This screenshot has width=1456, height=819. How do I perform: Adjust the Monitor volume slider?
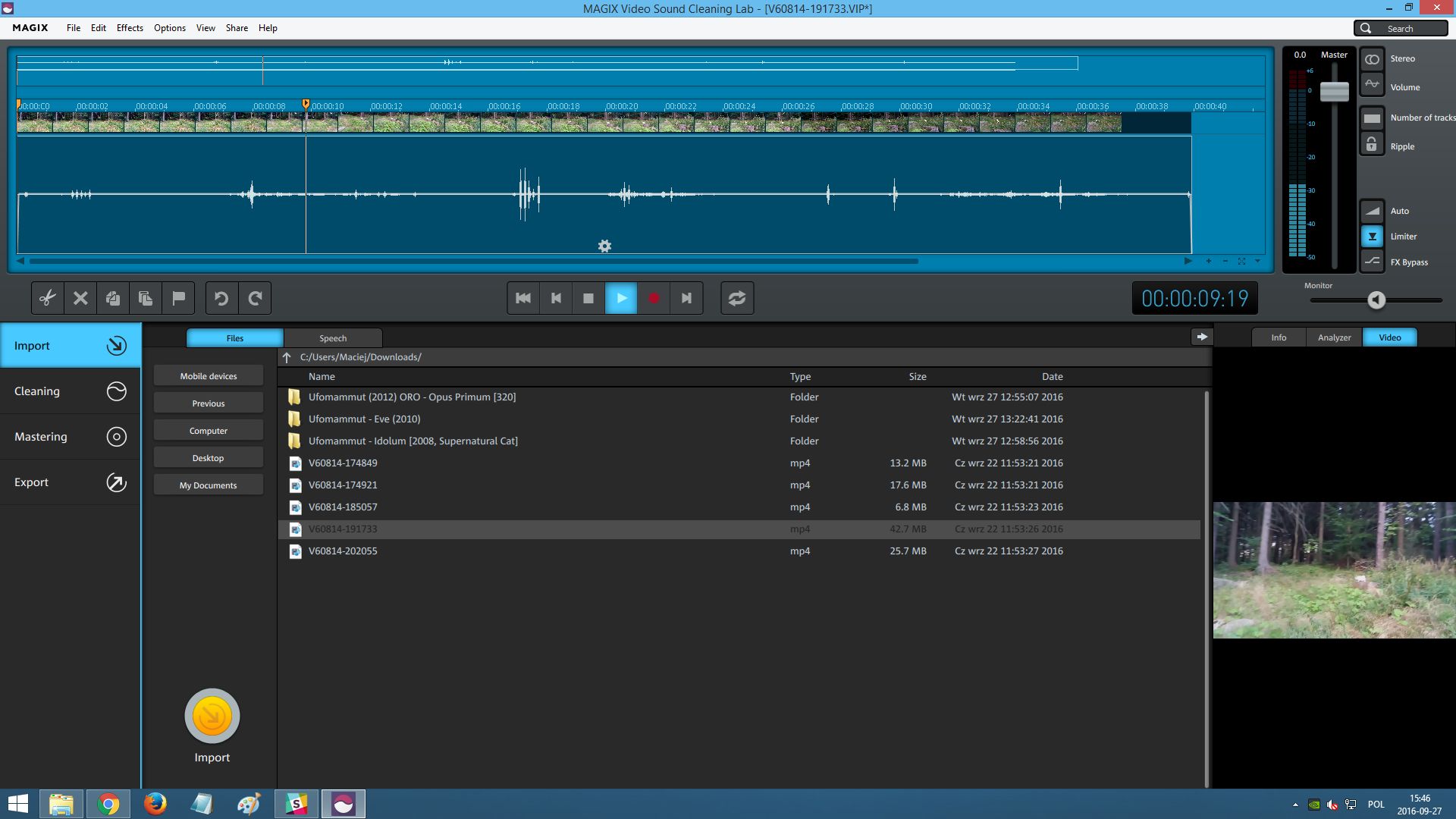[1375, 300]
